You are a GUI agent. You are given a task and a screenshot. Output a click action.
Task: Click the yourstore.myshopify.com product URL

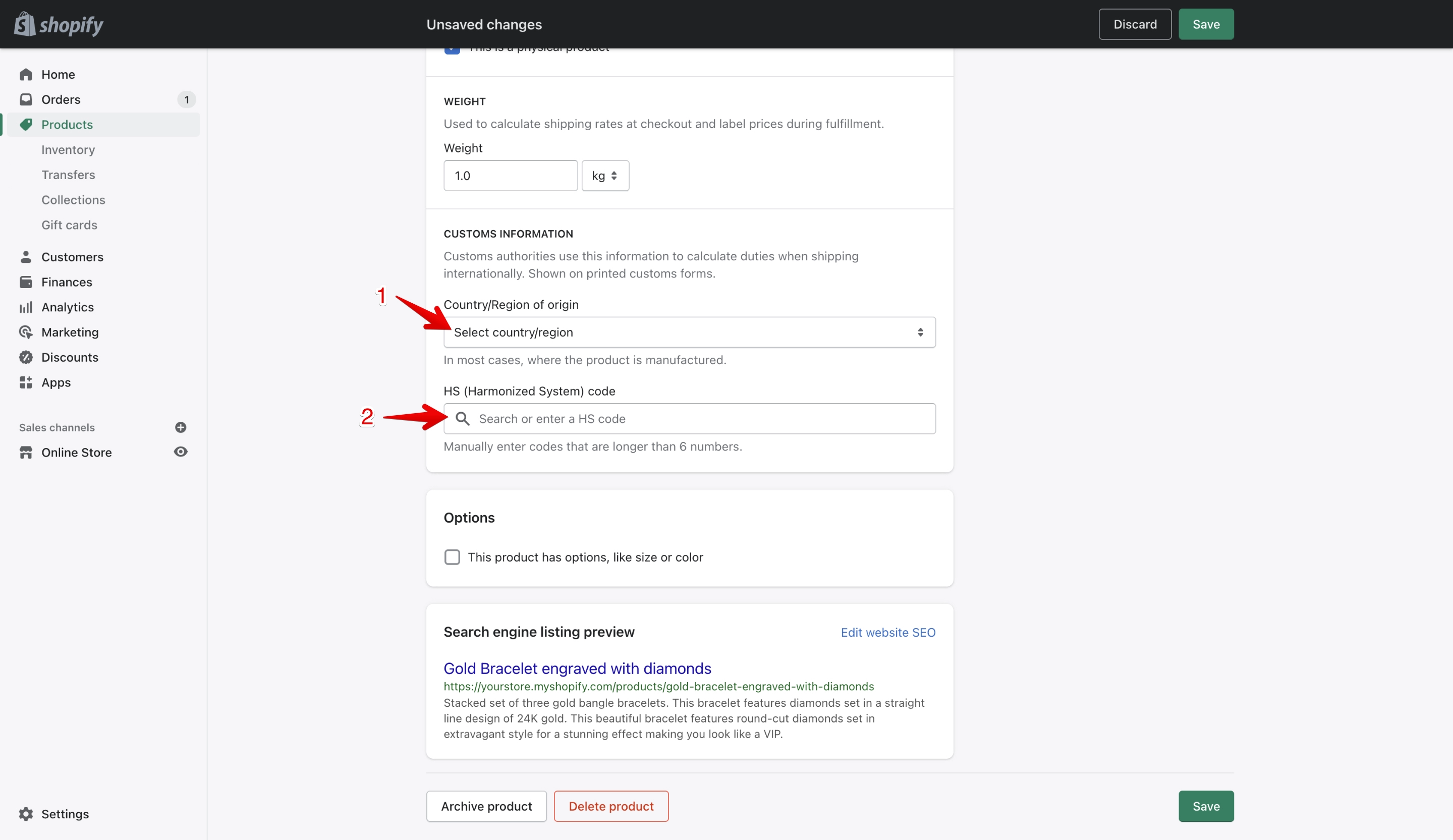click(658, 686)
